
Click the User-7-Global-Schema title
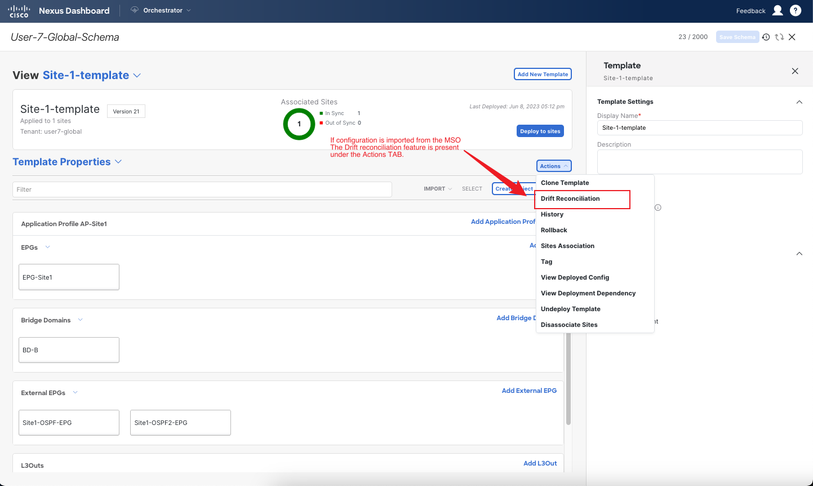tap(65, 37)
